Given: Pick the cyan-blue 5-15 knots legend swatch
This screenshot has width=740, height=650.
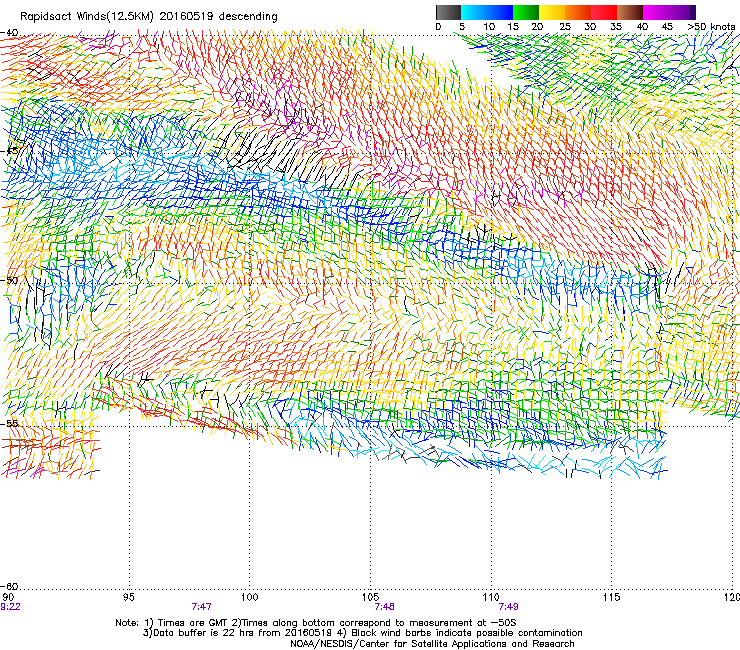Looking at the screenshot, I should (487, 12).
